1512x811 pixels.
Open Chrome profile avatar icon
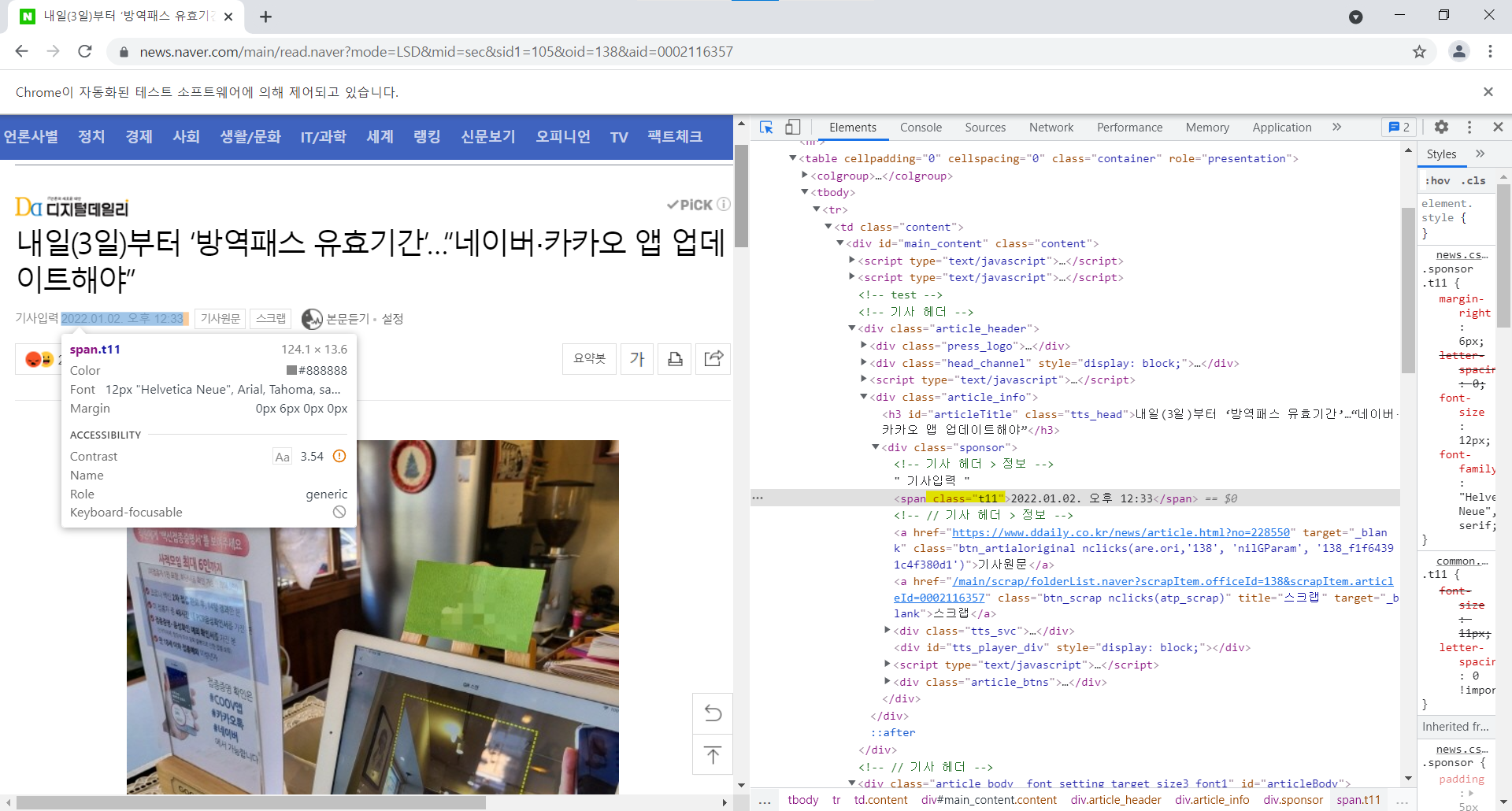[1459, 51]
